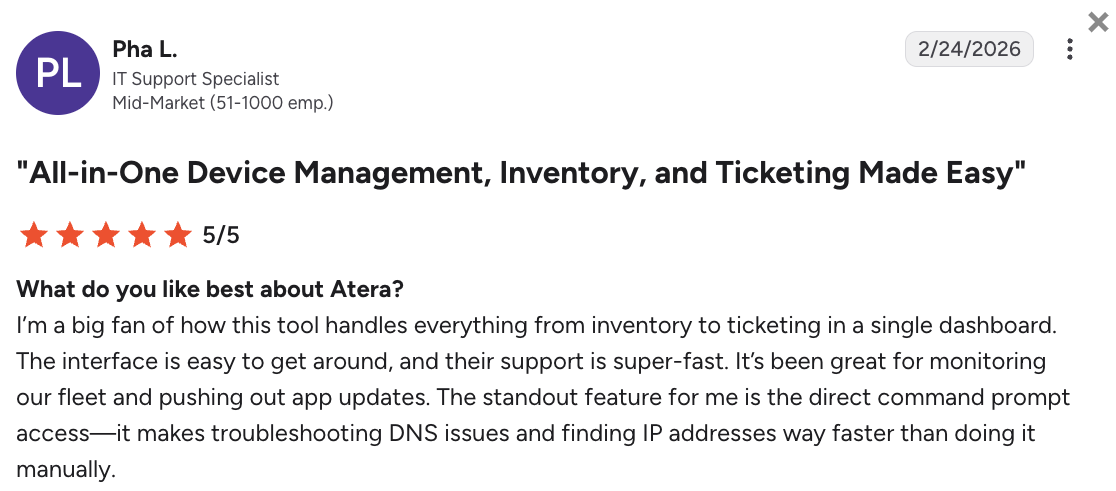Click the sentence about a single dashboard

coord(535,326)
